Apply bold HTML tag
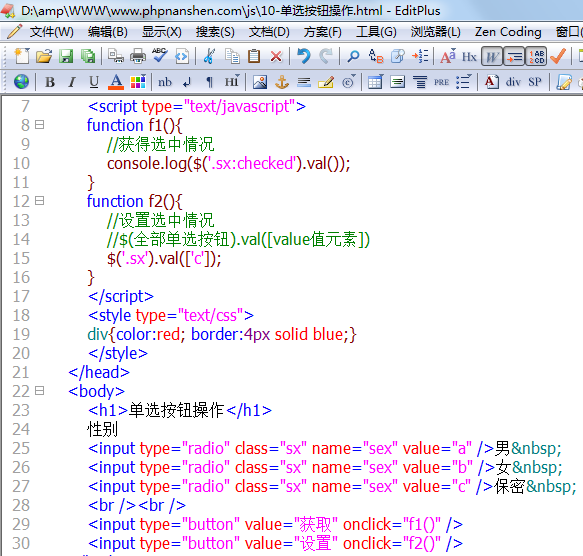Image resolution: width=583 pixels, height=556 pixels. click(x=50, y=82)
